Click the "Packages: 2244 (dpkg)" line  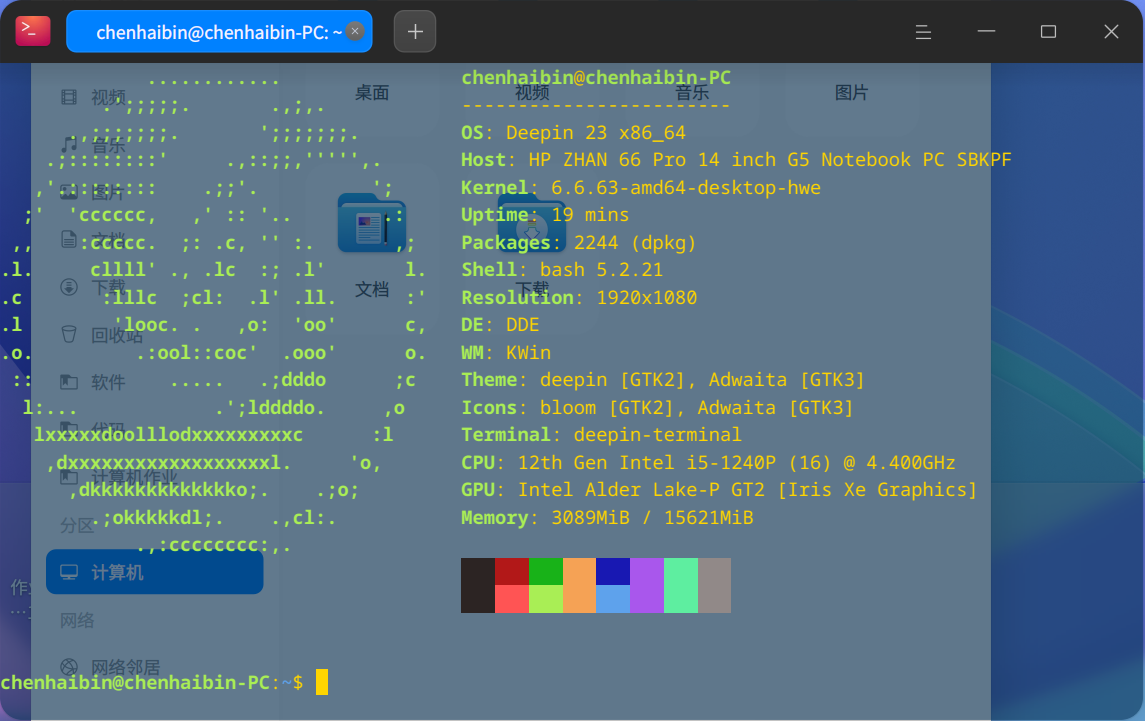[578, 243]
